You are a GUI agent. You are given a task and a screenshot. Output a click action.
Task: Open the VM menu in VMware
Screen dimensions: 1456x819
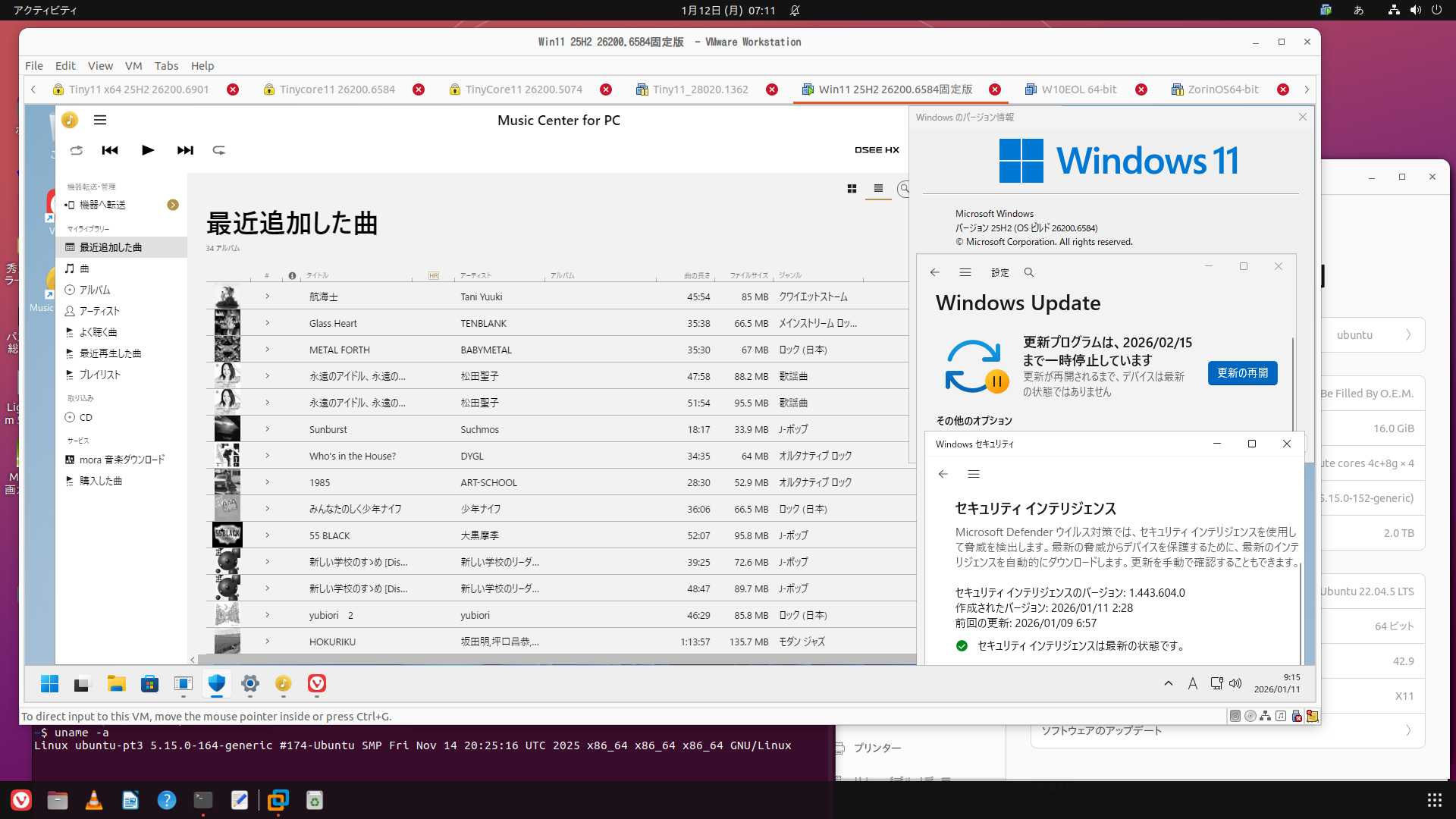tap(133, 66)
